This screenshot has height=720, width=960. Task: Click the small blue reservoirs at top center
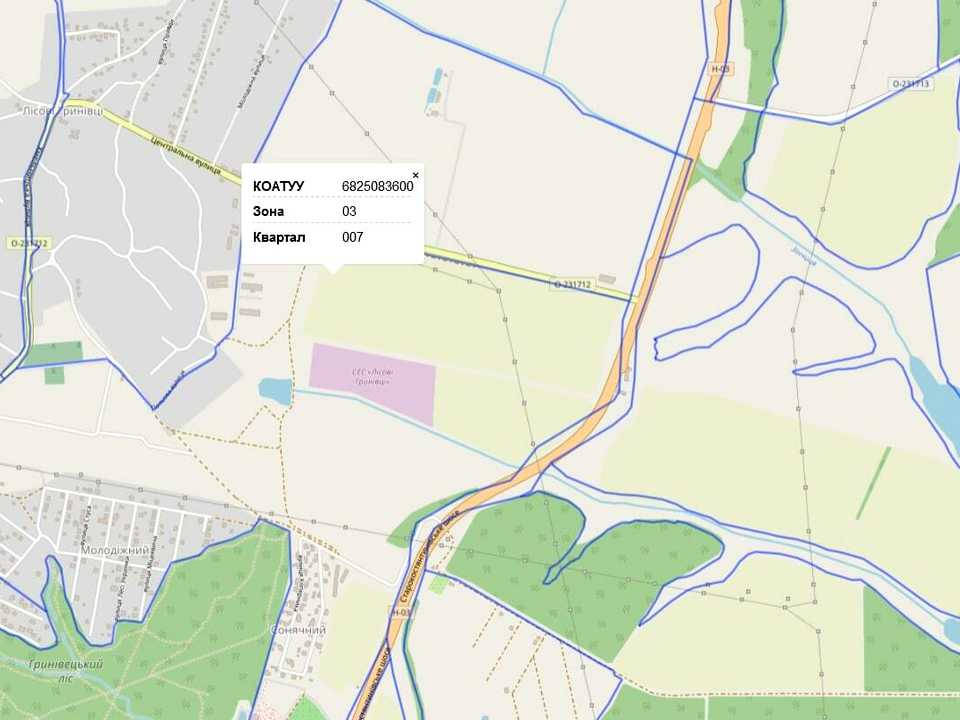click(x=436, y=87)
